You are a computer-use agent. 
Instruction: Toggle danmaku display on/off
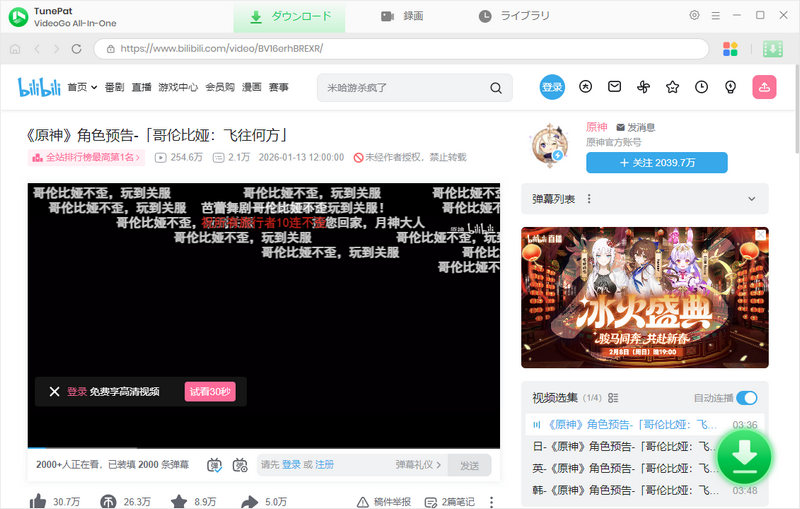[x=214, y=465]
